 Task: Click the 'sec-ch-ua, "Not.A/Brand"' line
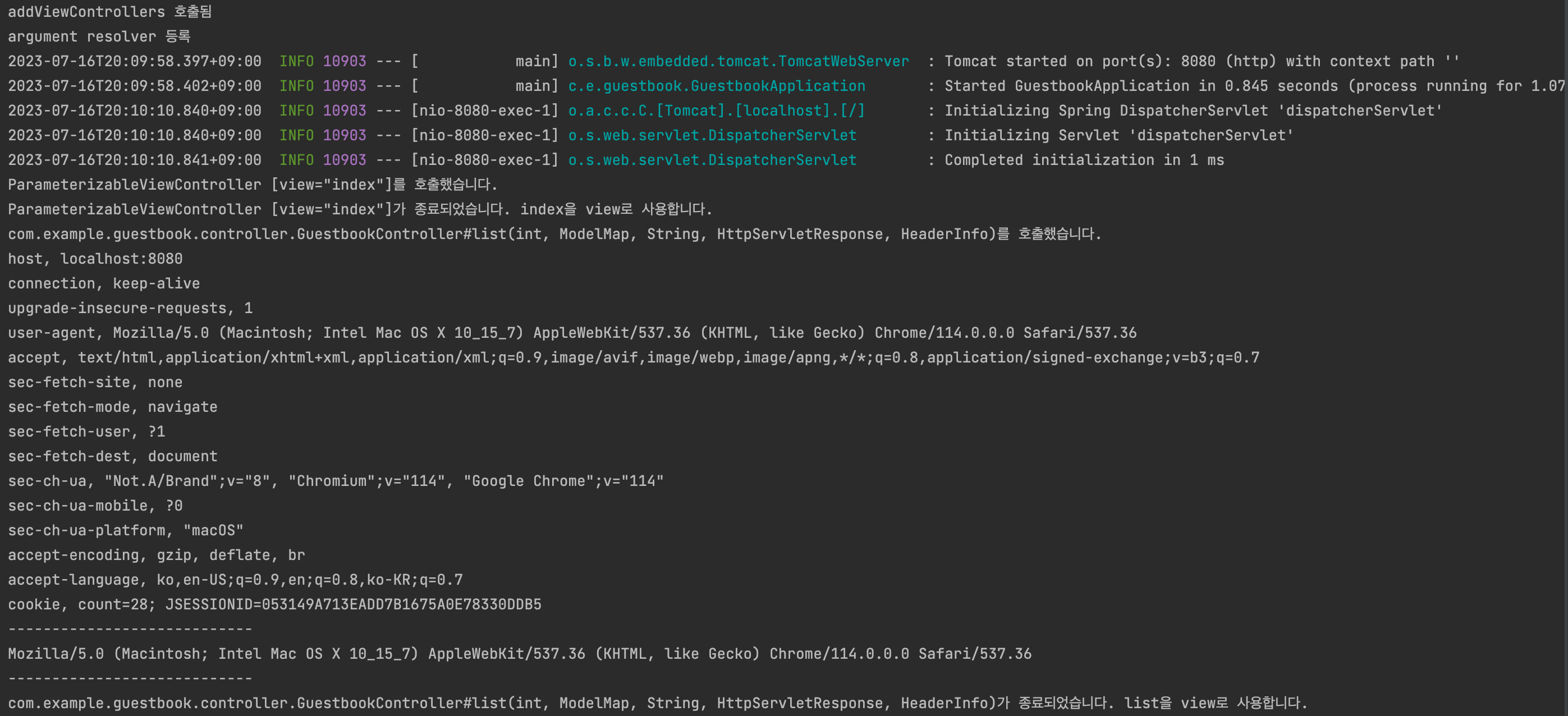tap(336, 480)
